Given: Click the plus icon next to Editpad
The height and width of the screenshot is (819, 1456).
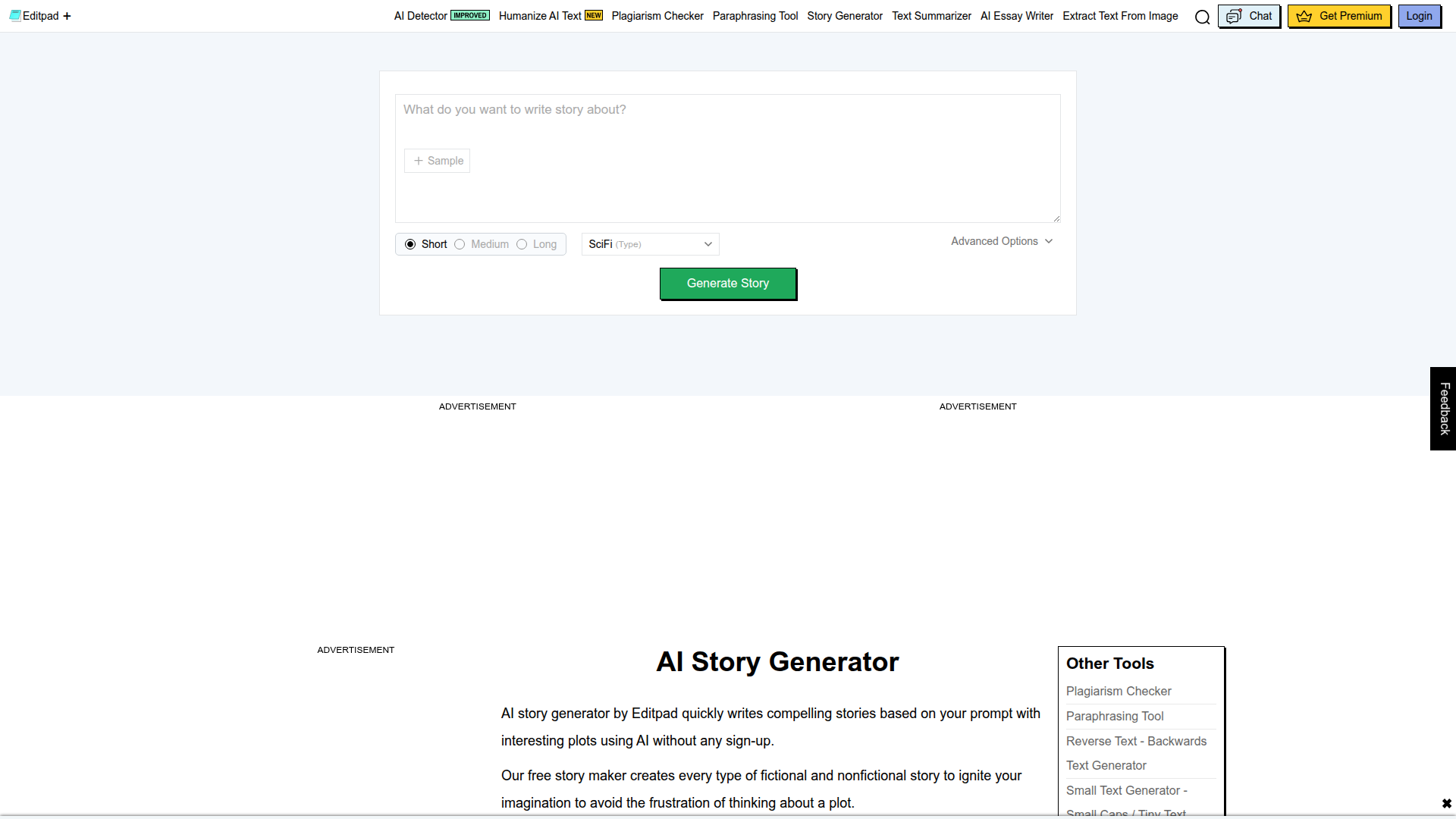Looking at the screenshot, I should coord(67,16).
